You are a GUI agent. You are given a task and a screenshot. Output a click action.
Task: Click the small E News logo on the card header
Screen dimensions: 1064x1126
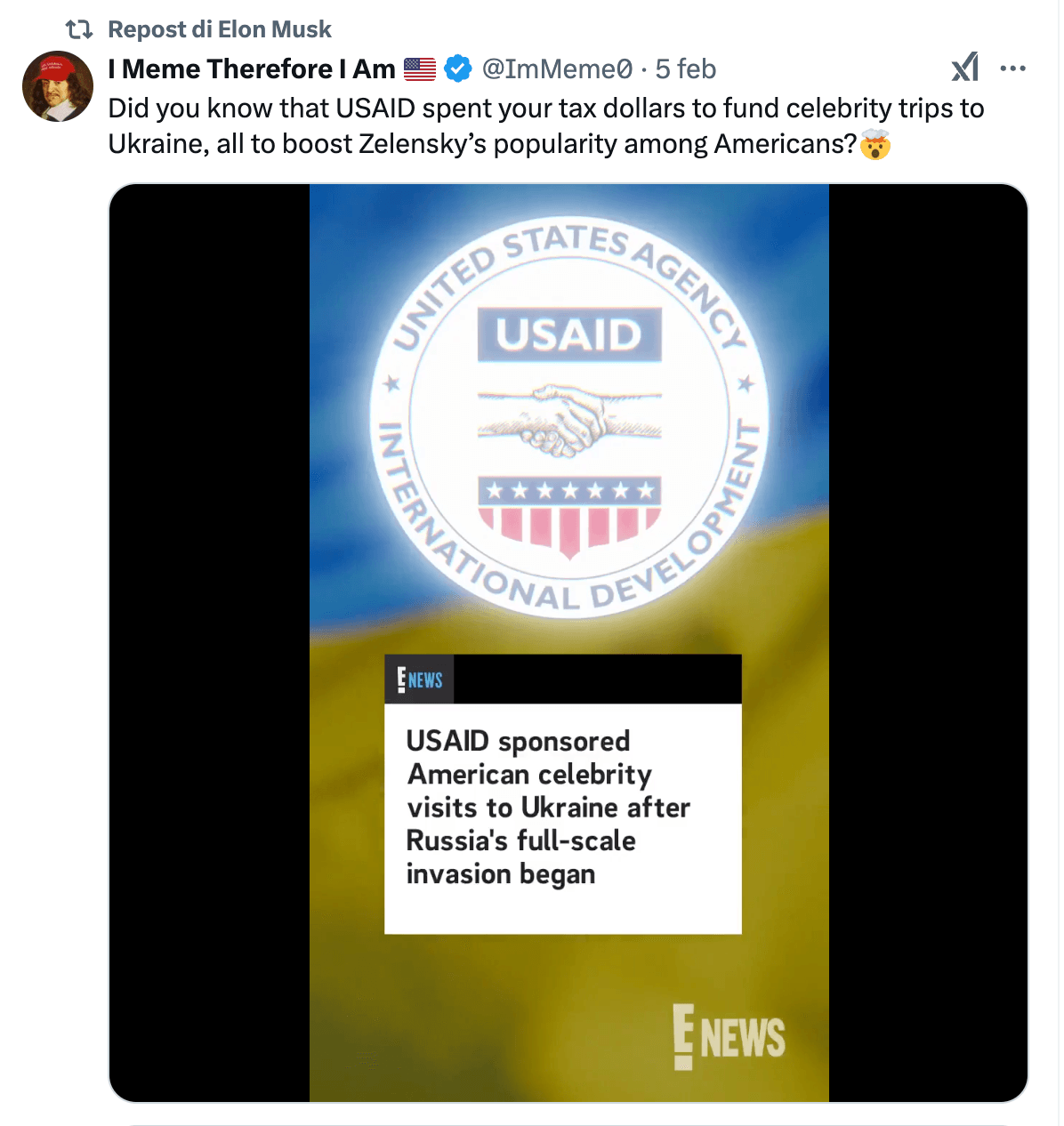click(420, 680)
